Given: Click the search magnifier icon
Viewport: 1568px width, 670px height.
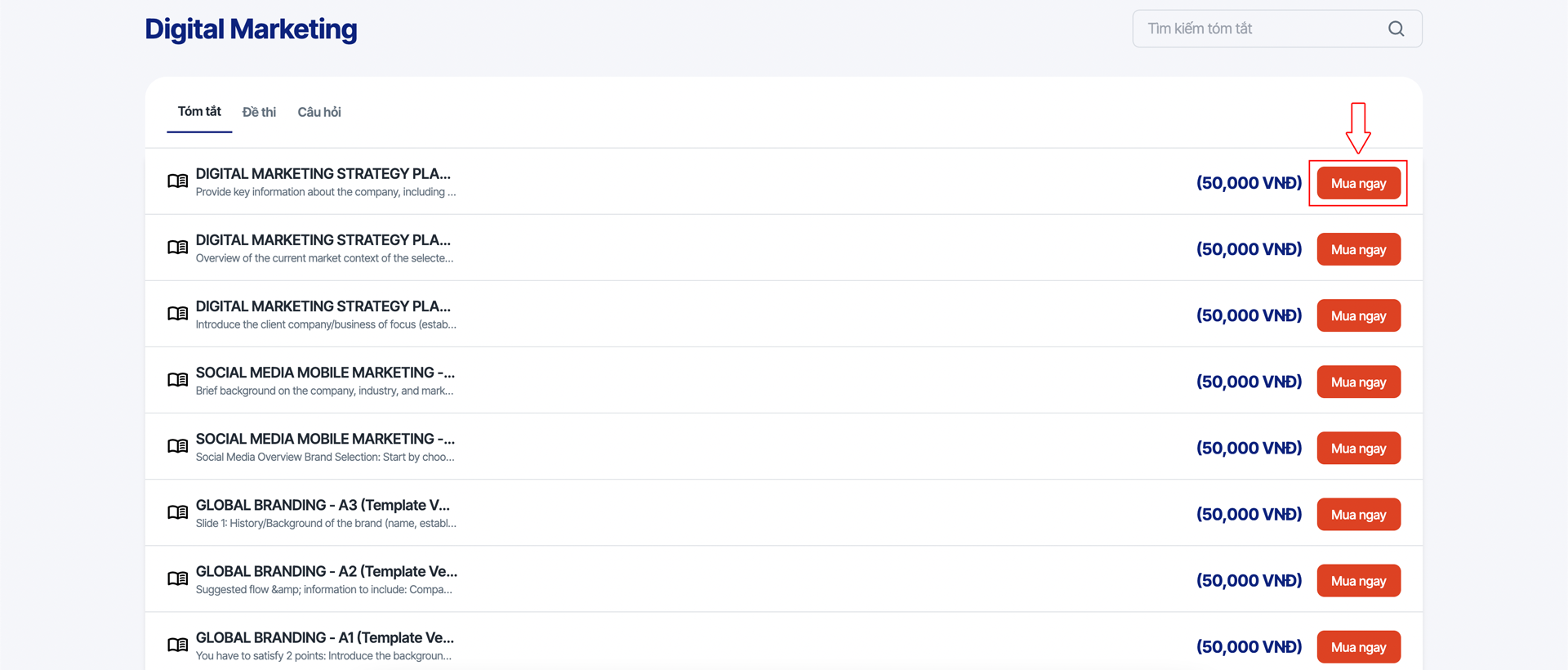Looking at the screenshot, I should tap(1396, 29).
